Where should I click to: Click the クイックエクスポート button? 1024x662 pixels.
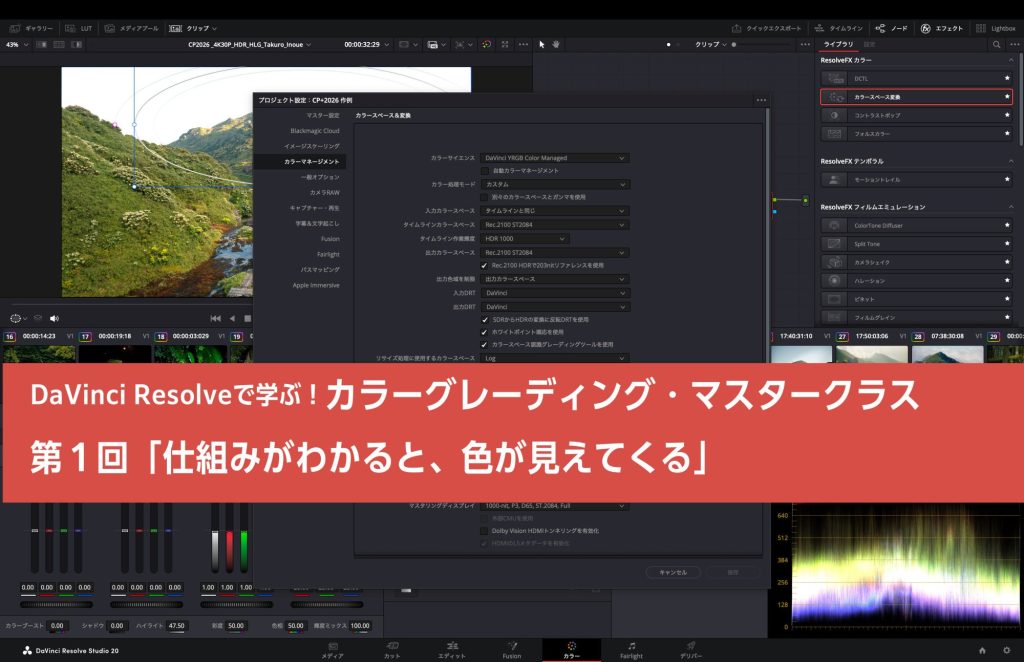pyautogui.click(x=766, y=28)
